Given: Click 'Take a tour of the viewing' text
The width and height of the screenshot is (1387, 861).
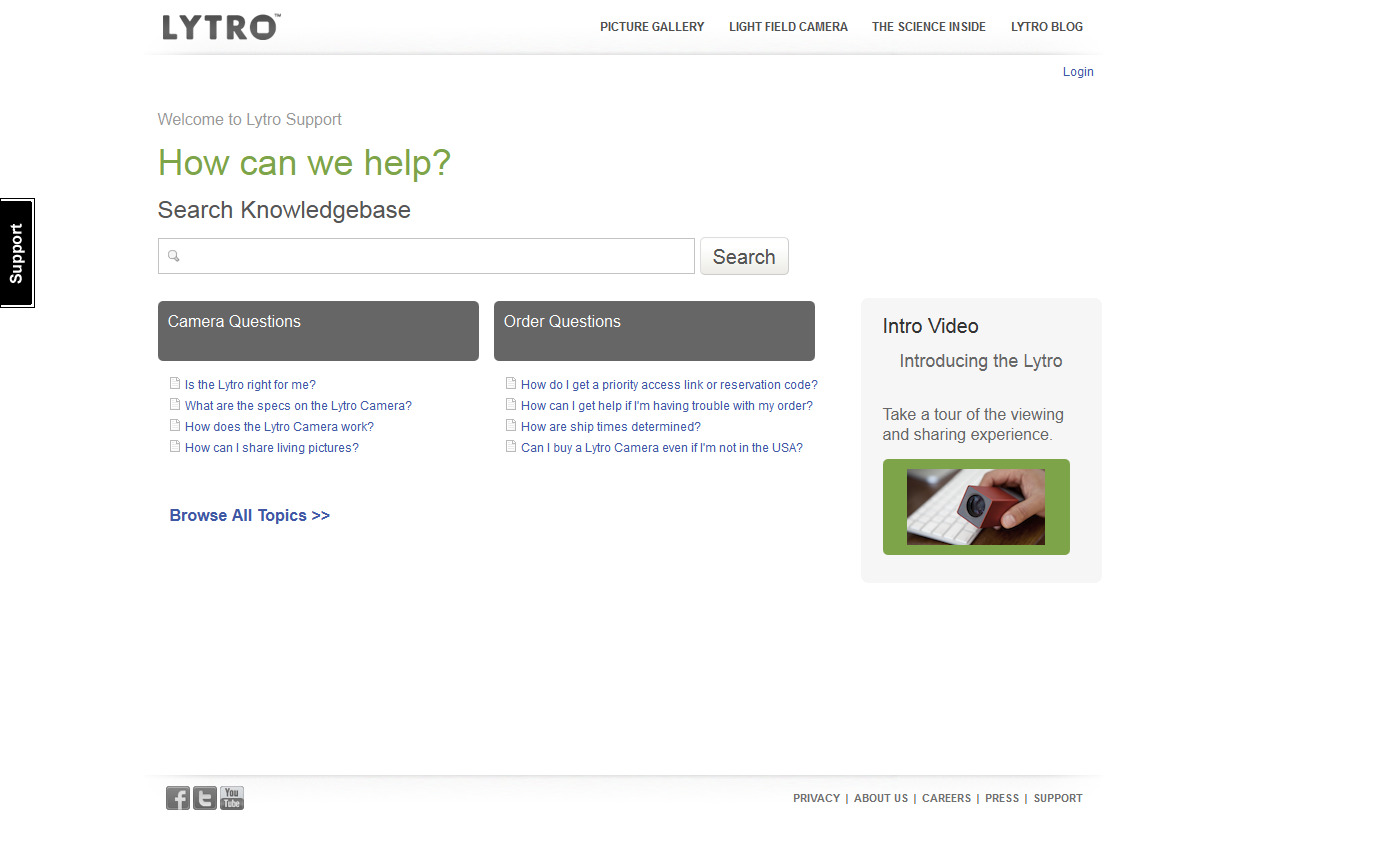Looking at the screenshot, I should pos(973,415).
